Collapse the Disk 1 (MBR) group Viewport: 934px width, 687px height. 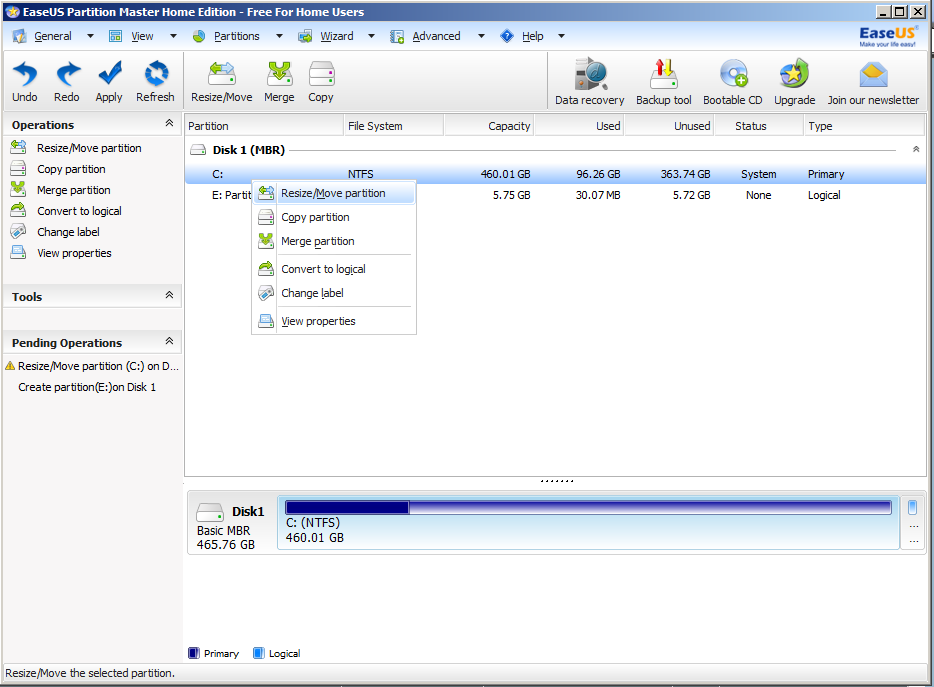pyautogui.click(x=916, y=149)
